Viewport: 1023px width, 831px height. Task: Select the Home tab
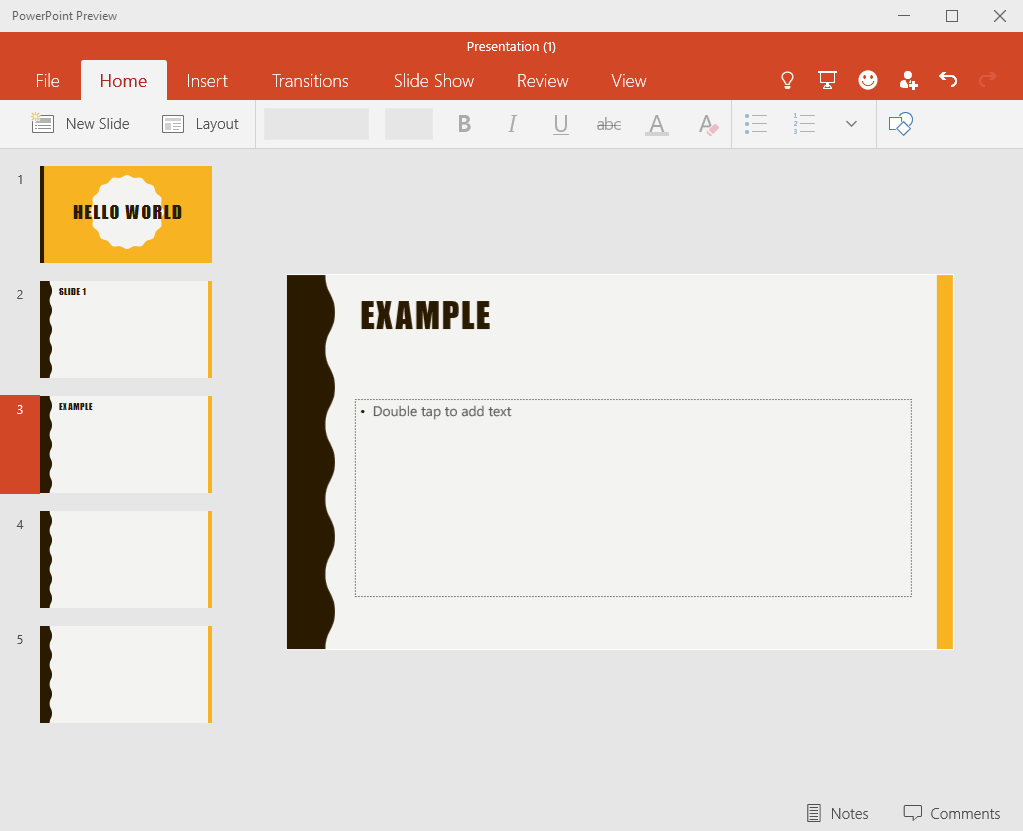click(123, 81)
